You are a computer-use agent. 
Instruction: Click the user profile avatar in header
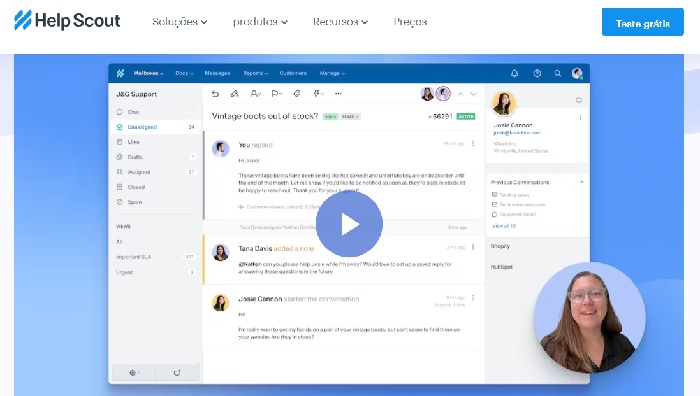pos(577,73)
